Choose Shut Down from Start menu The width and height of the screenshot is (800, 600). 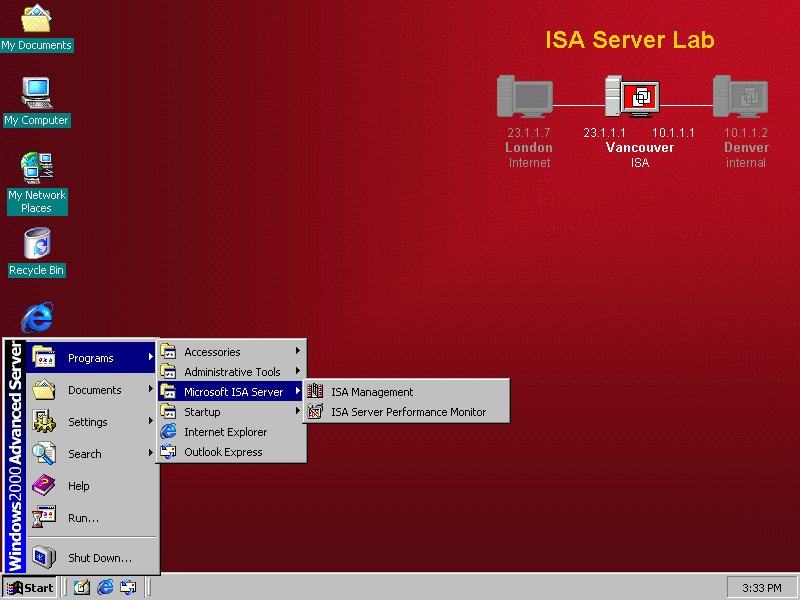pyautogui.click(x=99, y=558)
